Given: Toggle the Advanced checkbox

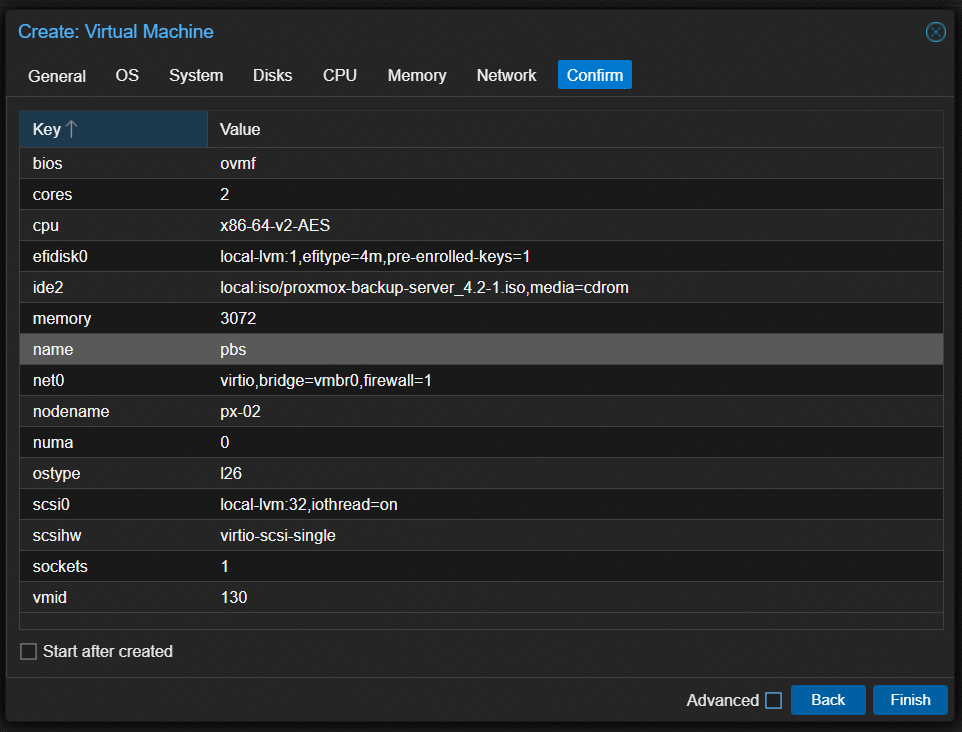Looking at the screenshot, I should [773, 700].
